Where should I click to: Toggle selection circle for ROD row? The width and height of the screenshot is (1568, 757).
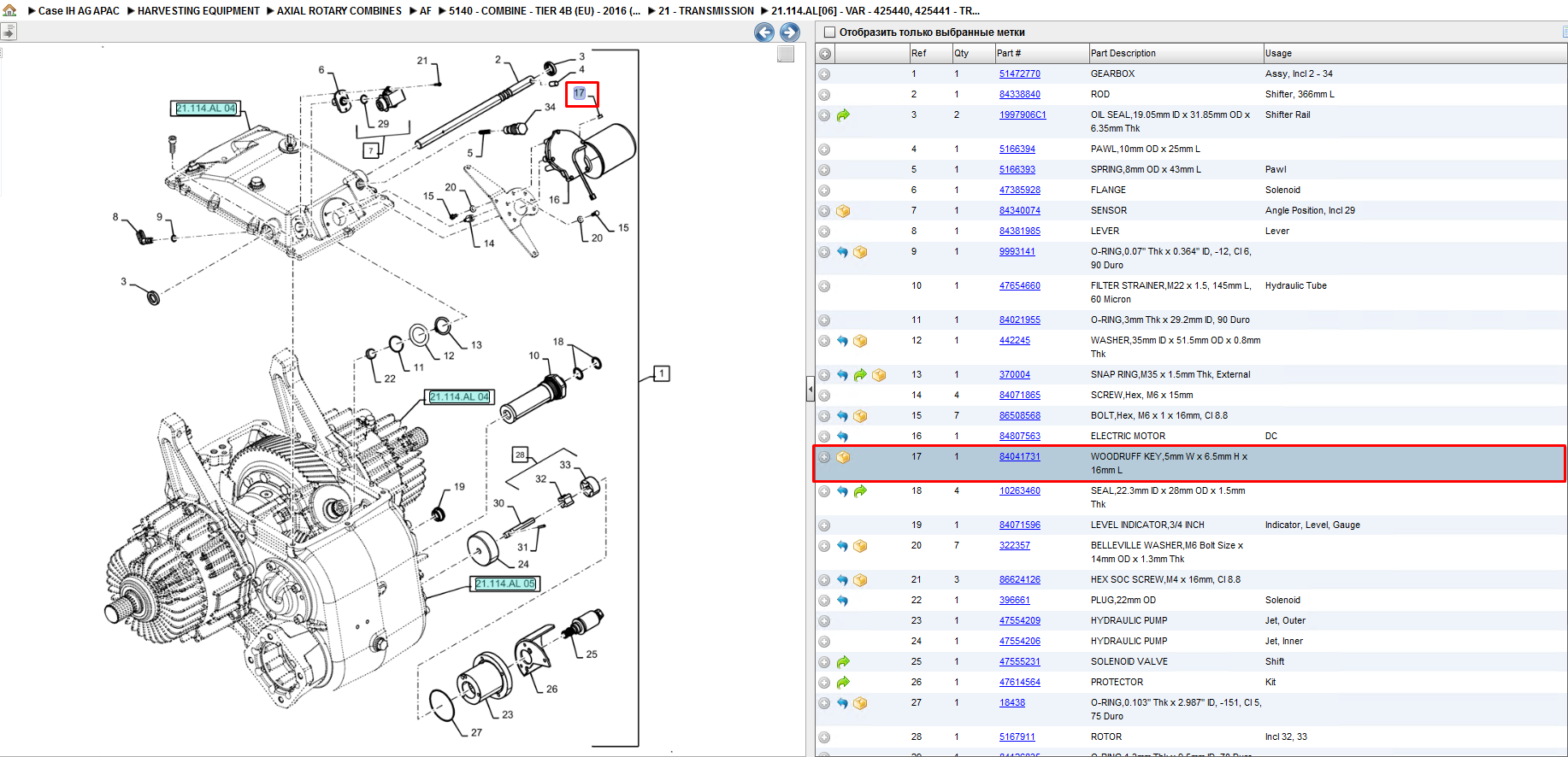824,95
